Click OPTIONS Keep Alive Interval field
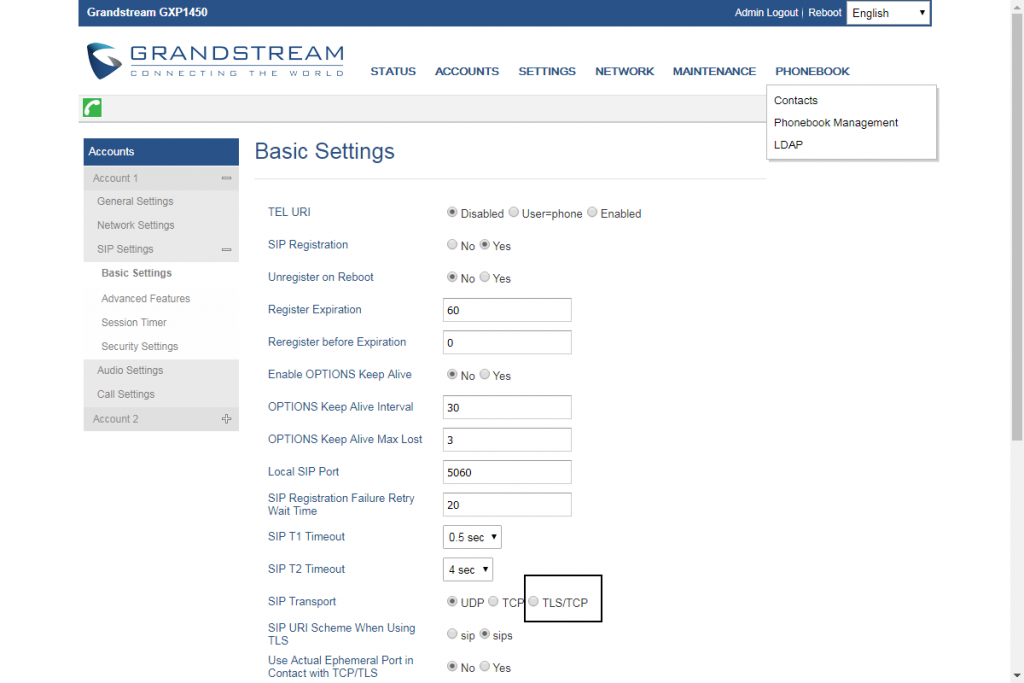 (x=507, y=407)
